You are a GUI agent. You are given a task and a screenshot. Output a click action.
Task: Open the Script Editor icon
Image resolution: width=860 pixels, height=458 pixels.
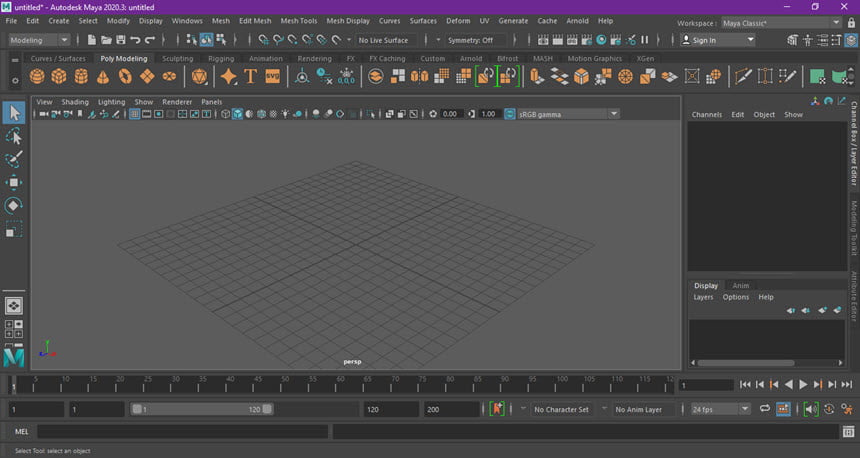[848, 432]
